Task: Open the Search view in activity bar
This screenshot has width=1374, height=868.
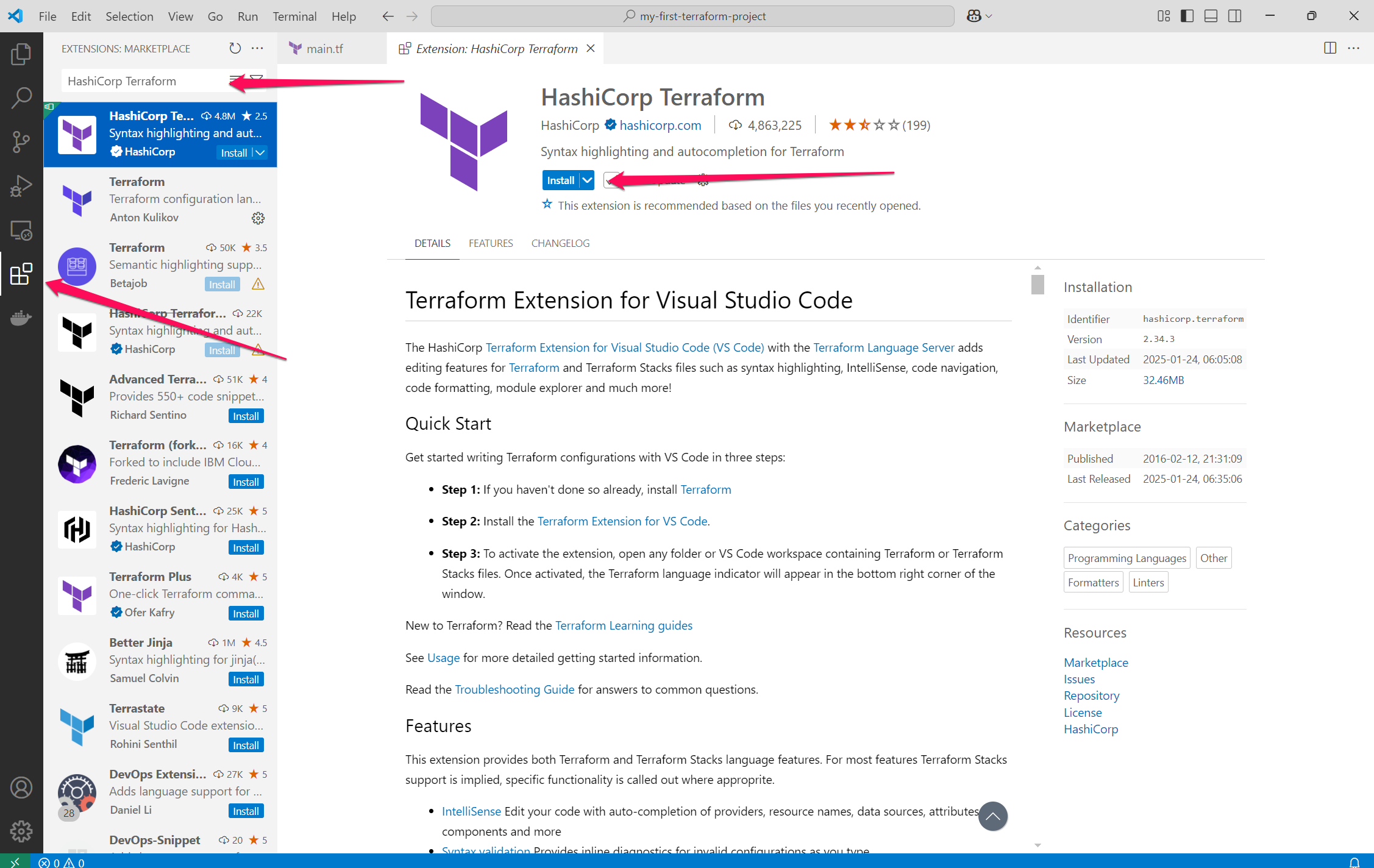Action: 21,98
